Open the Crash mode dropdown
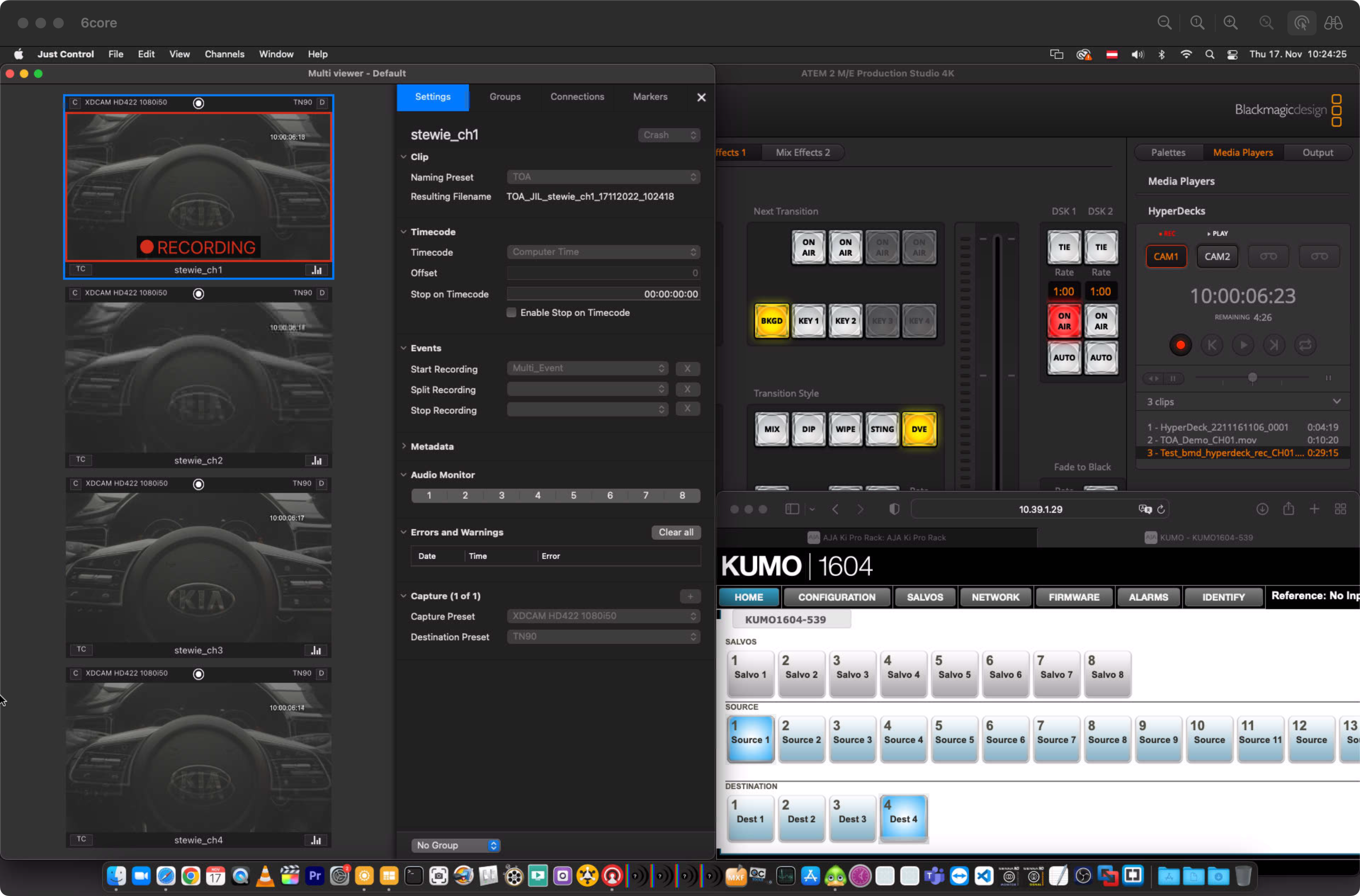1360x896 pixels. point(668,135)
